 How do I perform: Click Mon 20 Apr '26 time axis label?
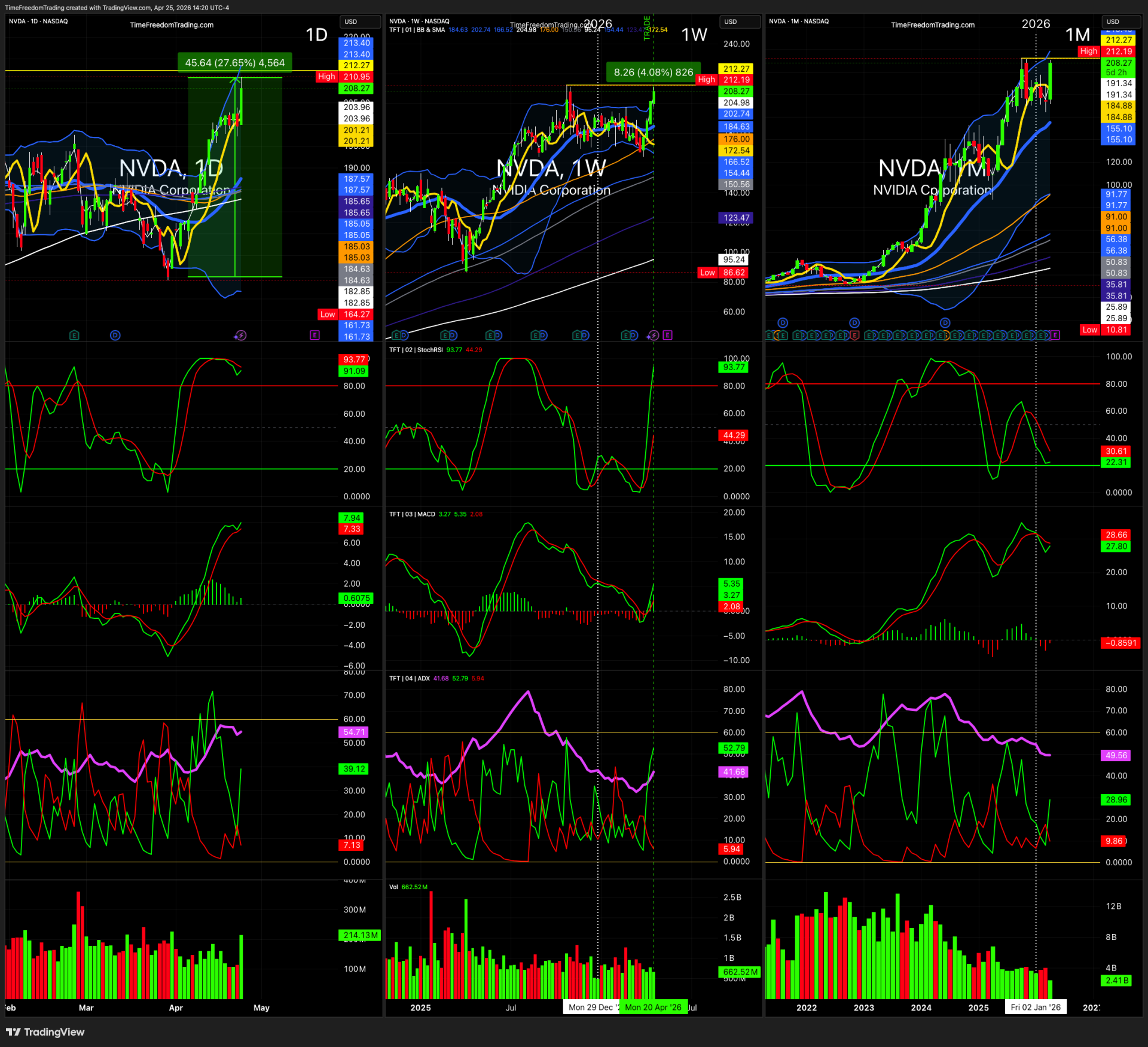[x=653, y=1008]
